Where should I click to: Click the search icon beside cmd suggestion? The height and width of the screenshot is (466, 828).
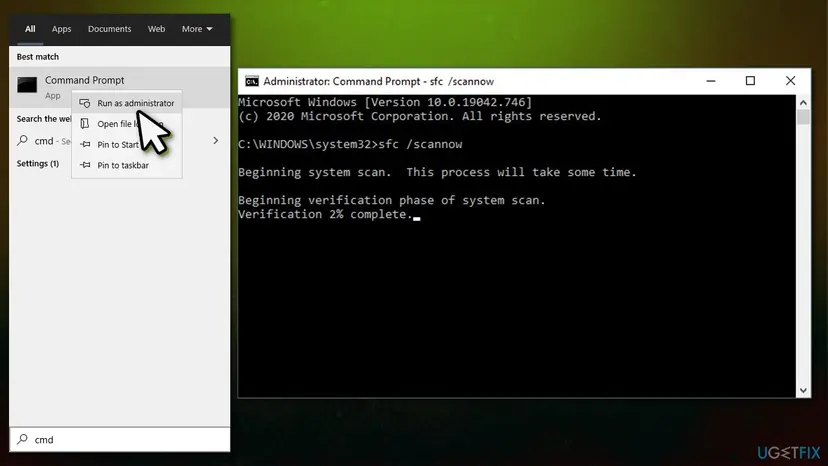[x=22, y=140]
